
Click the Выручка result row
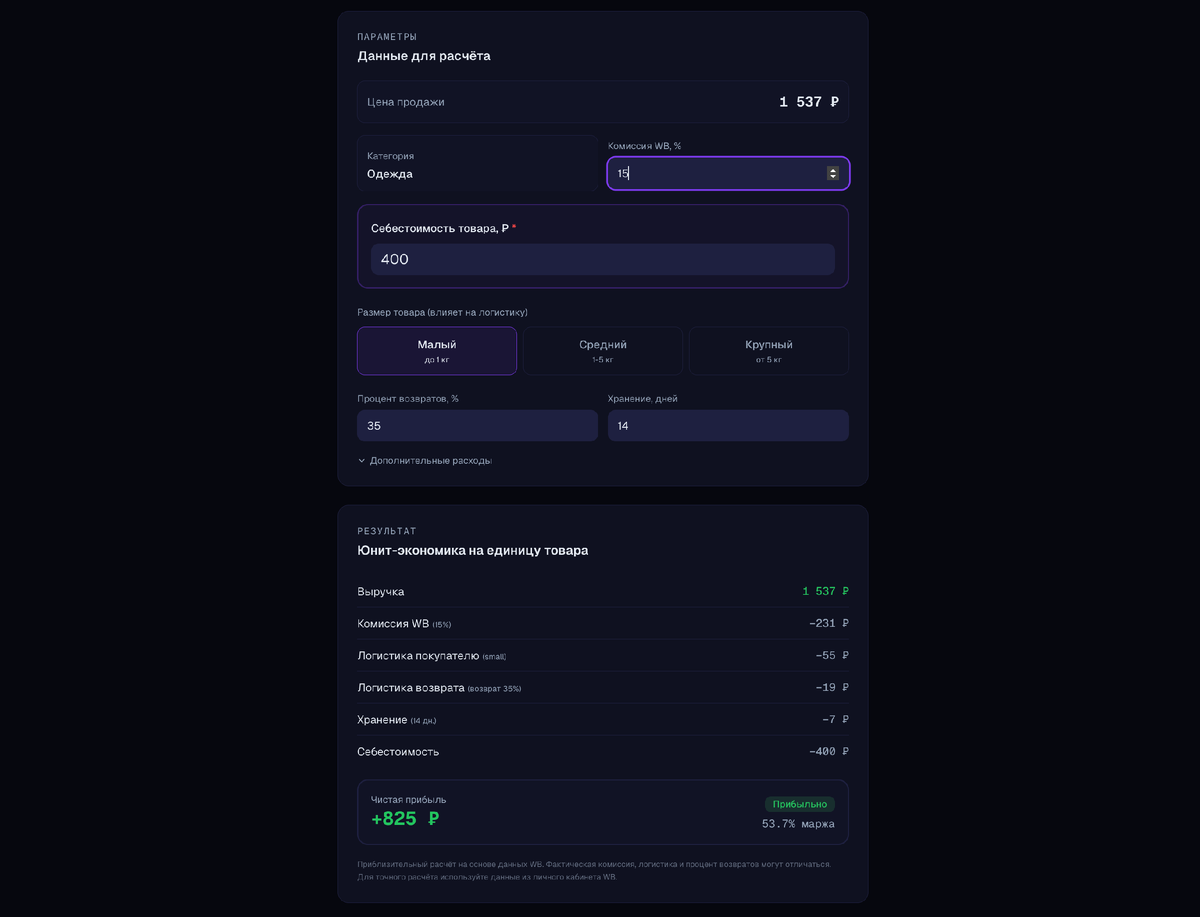[603, 591]
